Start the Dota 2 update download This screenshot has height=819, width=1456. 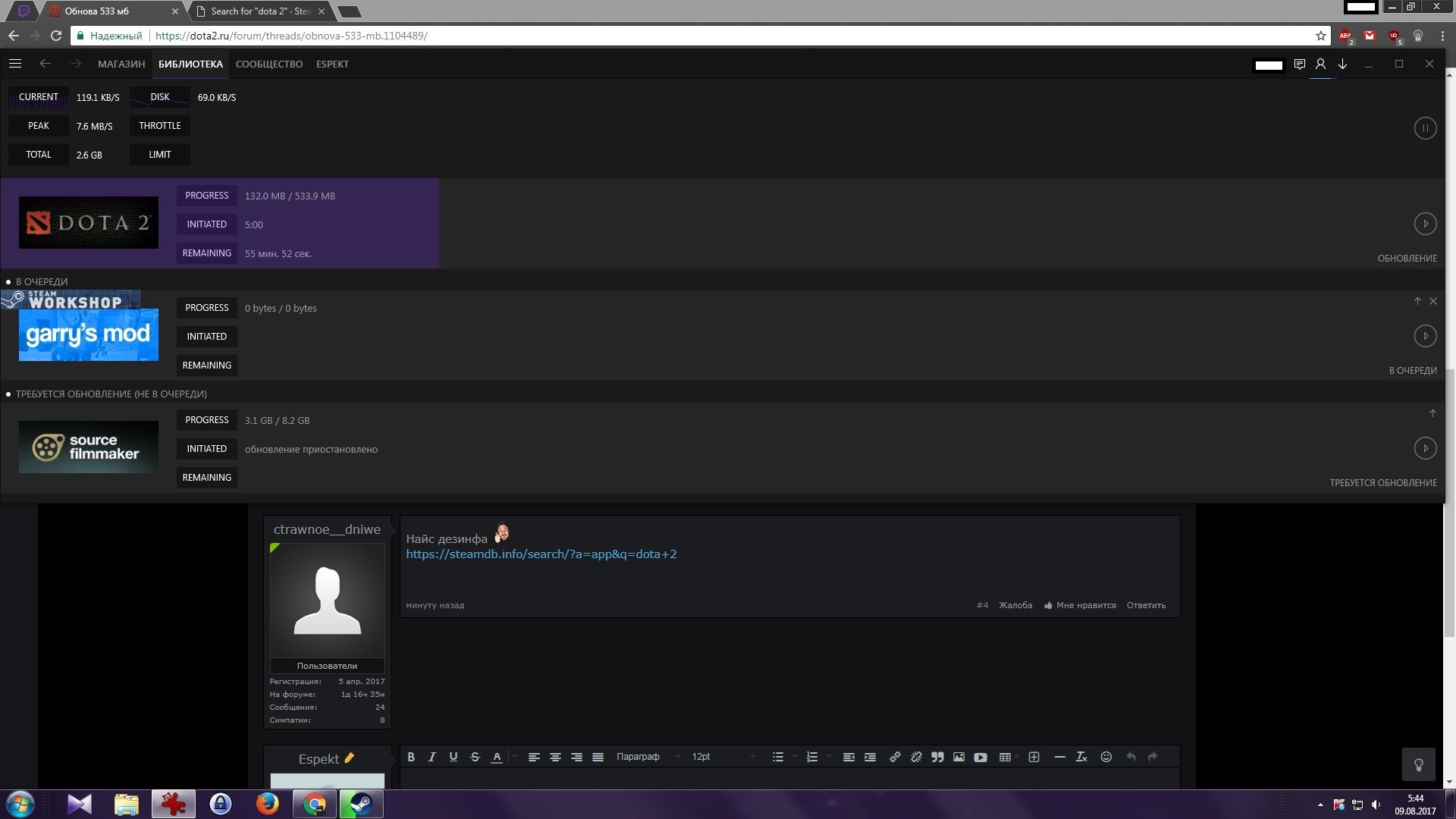pyautogui.click(x=1425, y=224)
